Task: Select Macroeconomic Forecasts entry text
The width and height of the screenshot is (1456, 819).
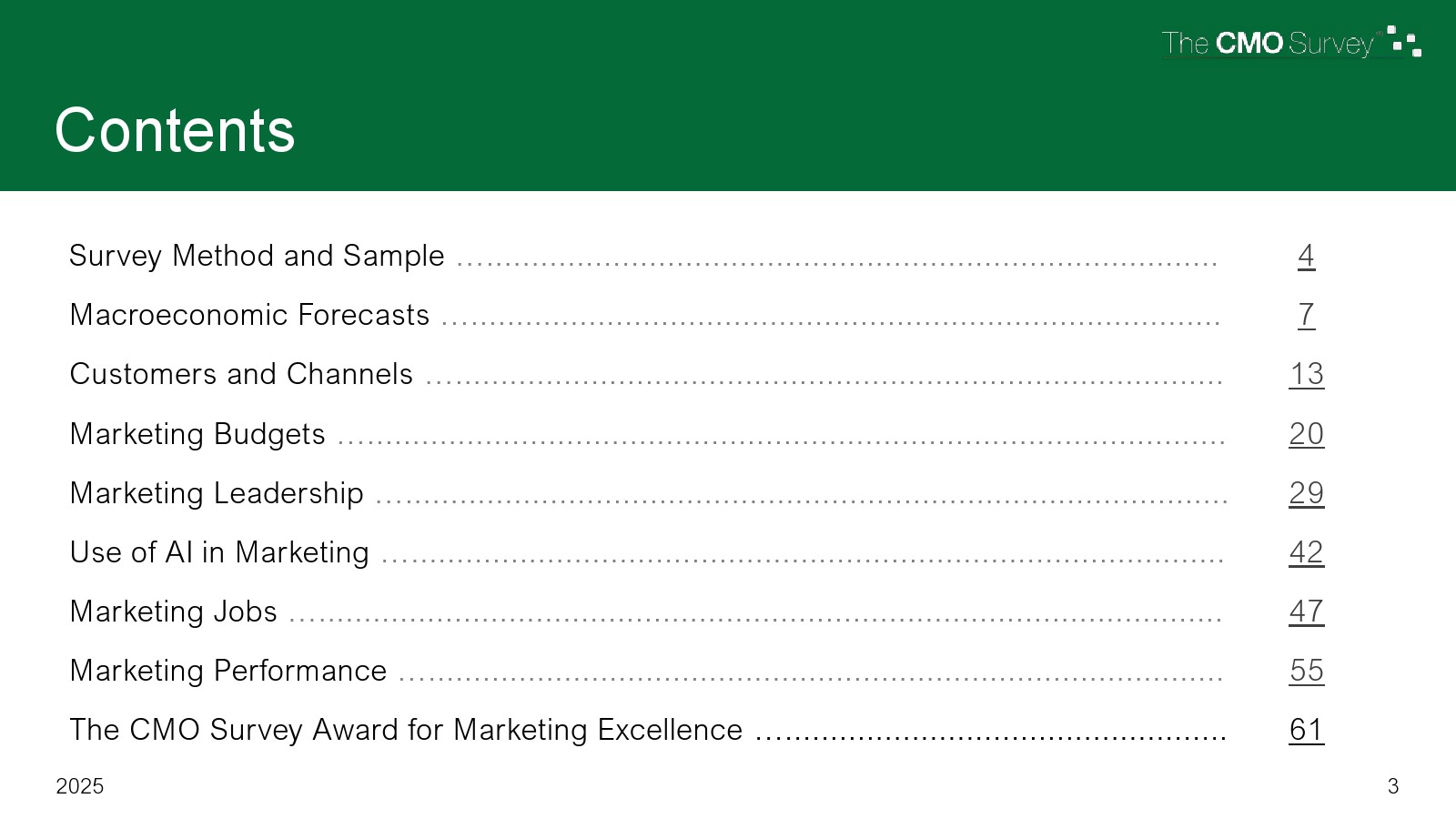Action: coord(249,315)
